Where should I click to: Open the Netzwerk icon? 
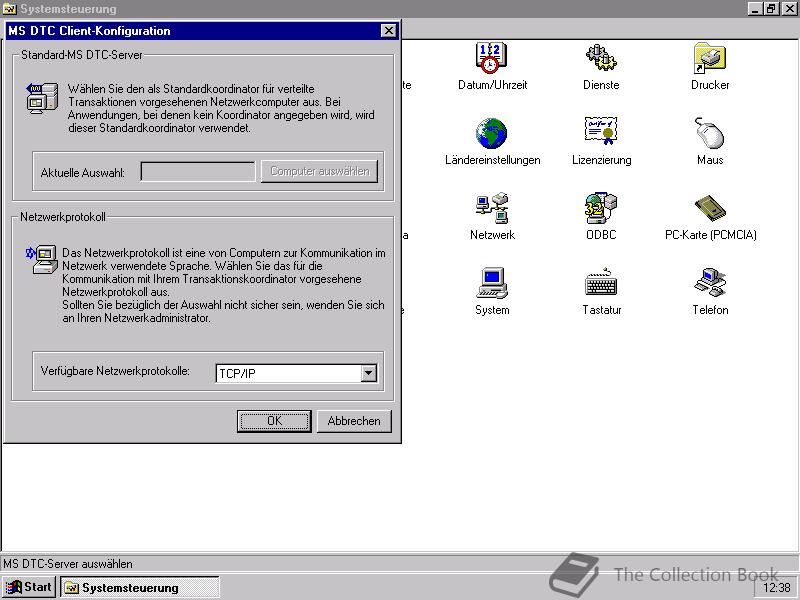coord(492,208)
